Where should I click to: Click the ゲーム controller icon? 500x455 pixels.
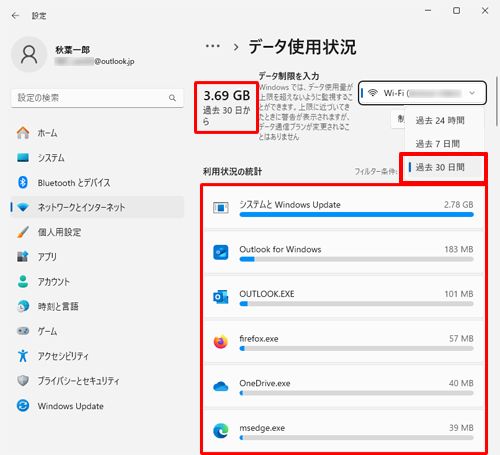pos(23,331)
